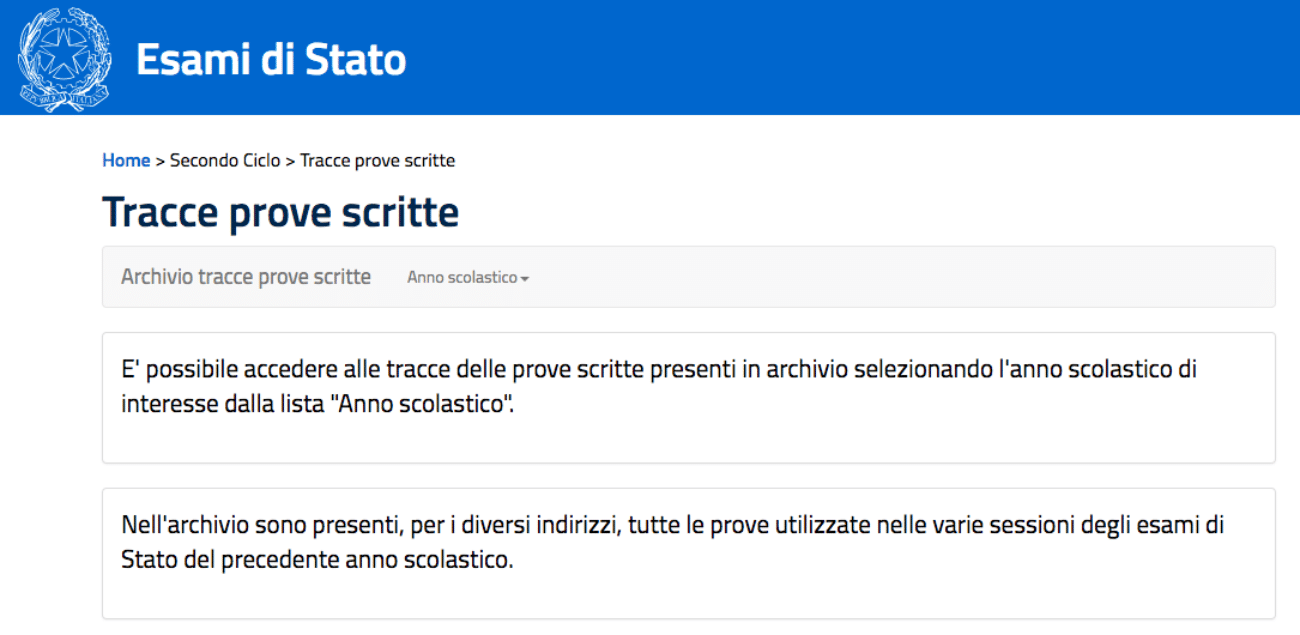Image resolution: width=1300 pixels, height=635 pixels.
Task: Select Secondo Ciclo in the breadcrumb
Action: coord(225,160)
